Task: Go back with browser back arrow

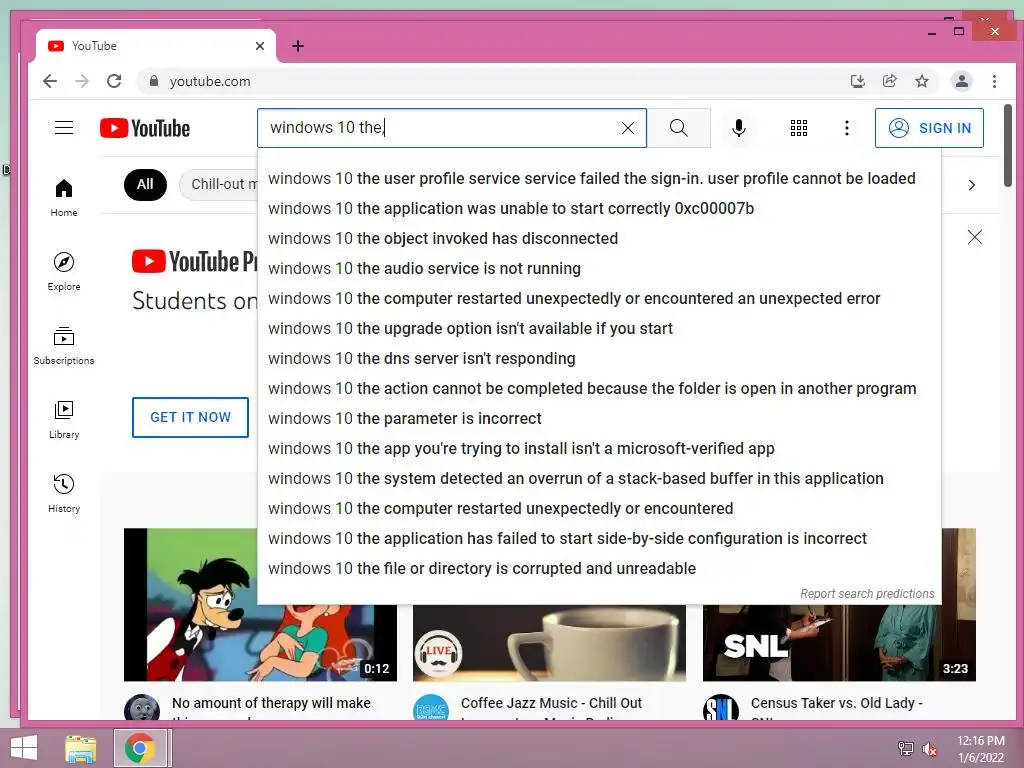Action: [x=50, y=81]
